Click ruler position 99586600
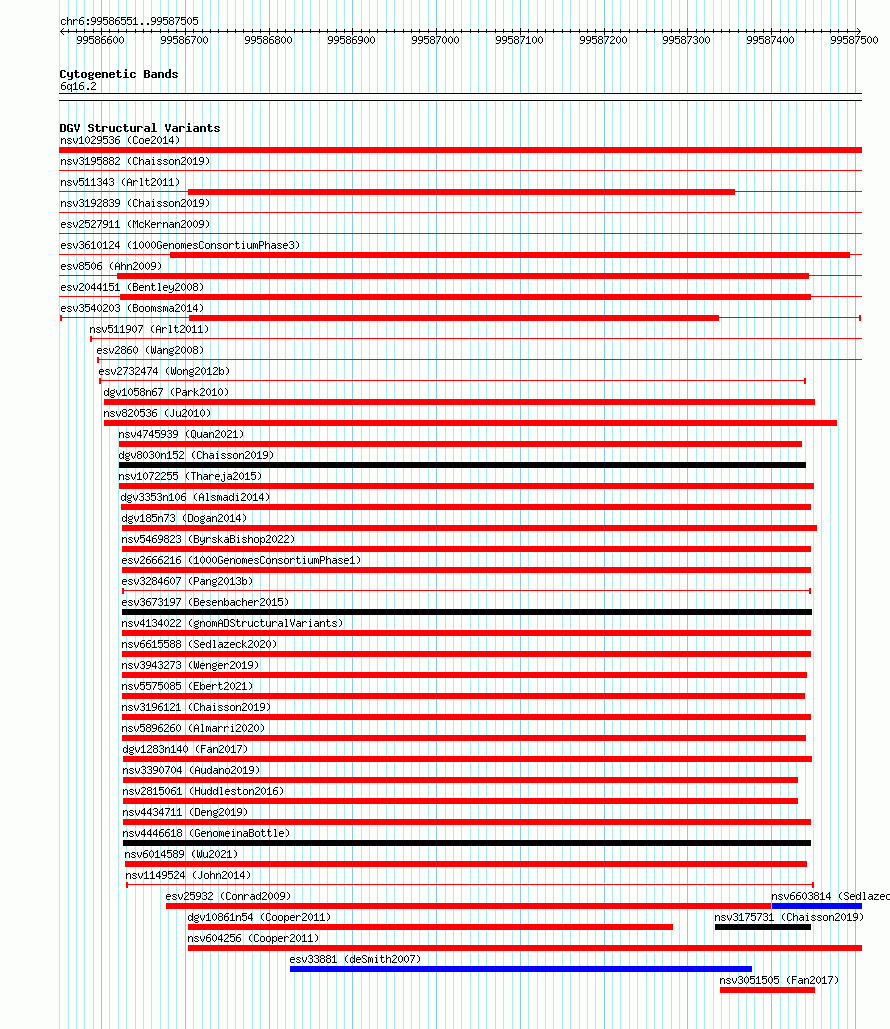Screen dimensions: 890x1029 pos(100,40)
